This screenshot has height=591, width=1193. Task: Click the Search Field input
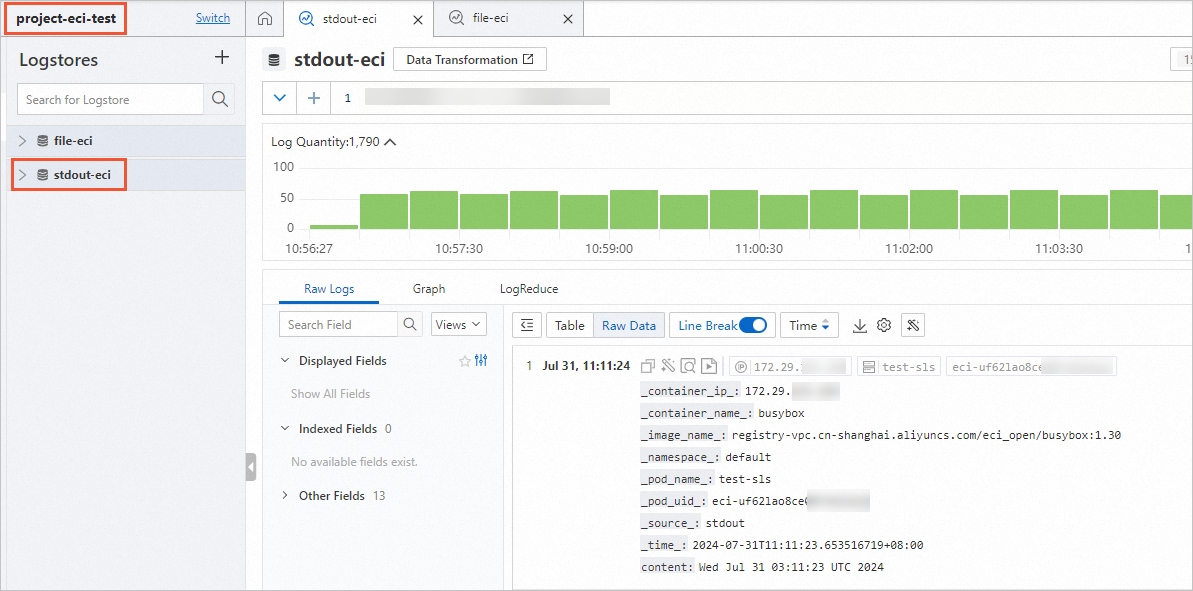pos(339,325)
